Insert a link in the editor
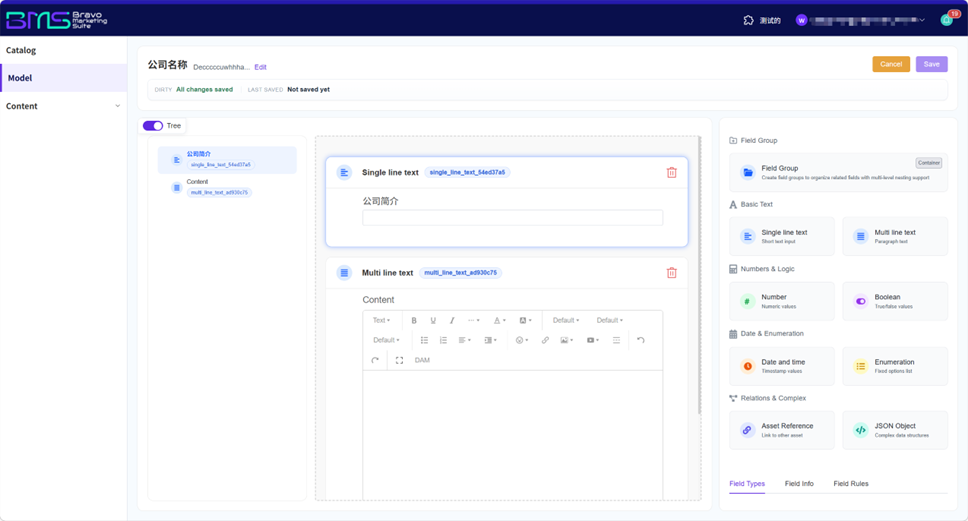 (x=545, y=340)
